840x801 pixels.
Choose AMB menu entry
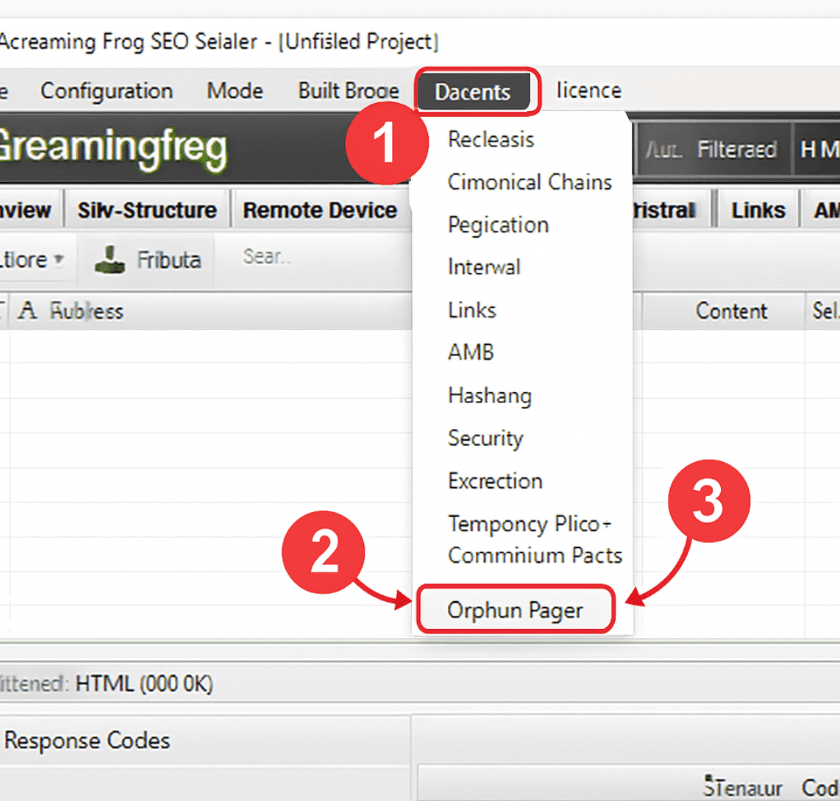tap(471, 352)
